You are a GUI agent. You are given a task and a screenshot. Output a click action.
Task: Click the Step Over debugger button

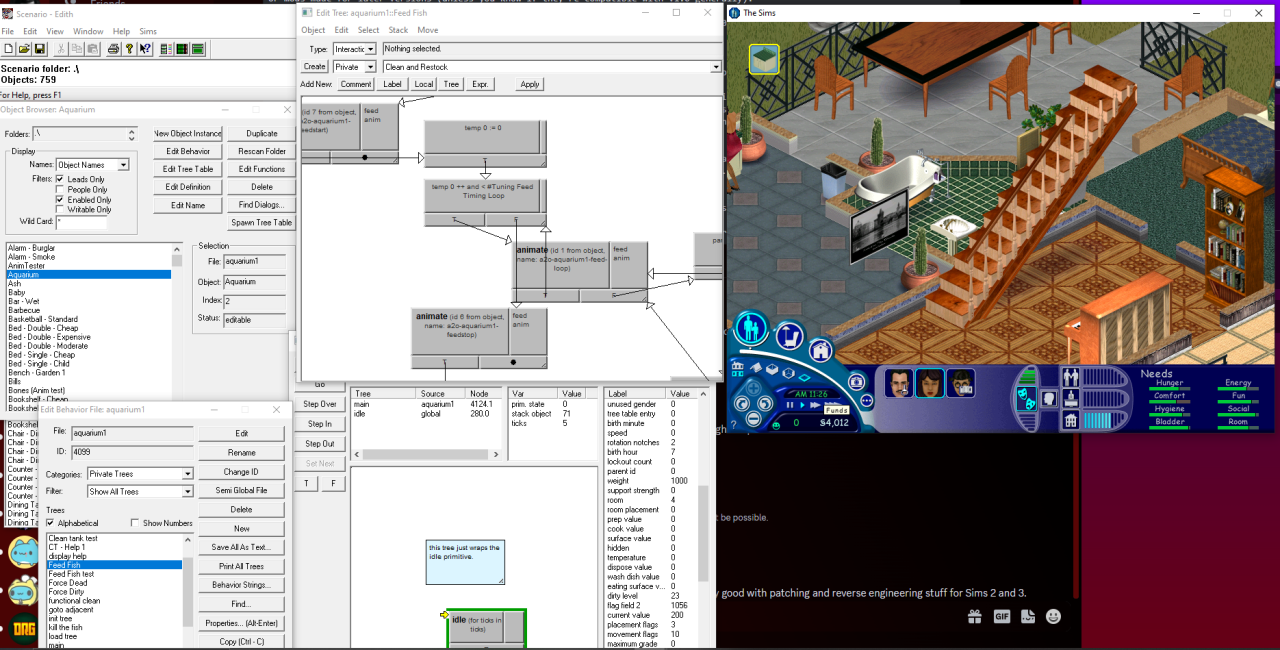point(320,404)
